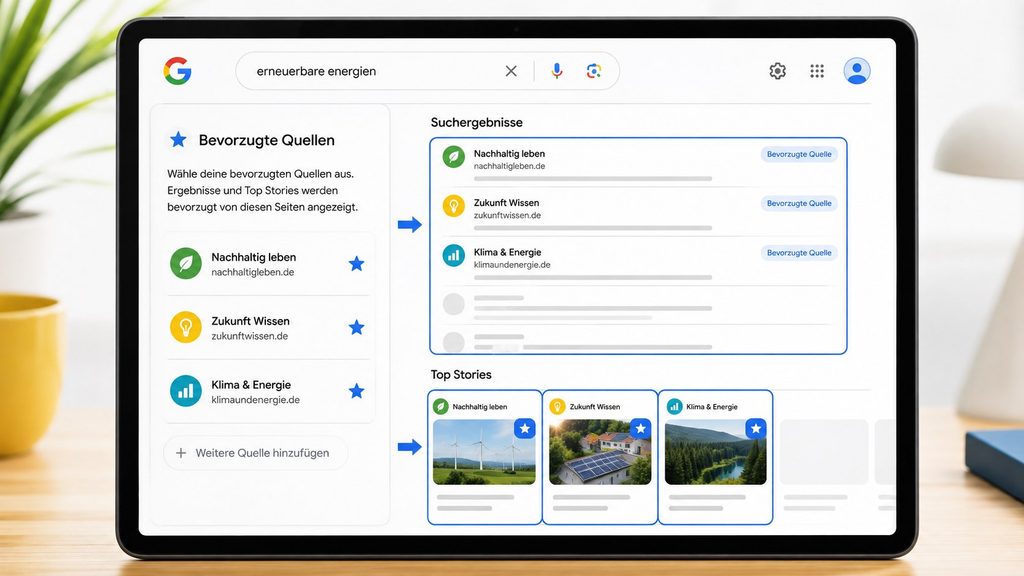The image size is (1024, 576).
Task: Click 'Klima & Energie' label on Top Stories card
Action: [712, 406]
